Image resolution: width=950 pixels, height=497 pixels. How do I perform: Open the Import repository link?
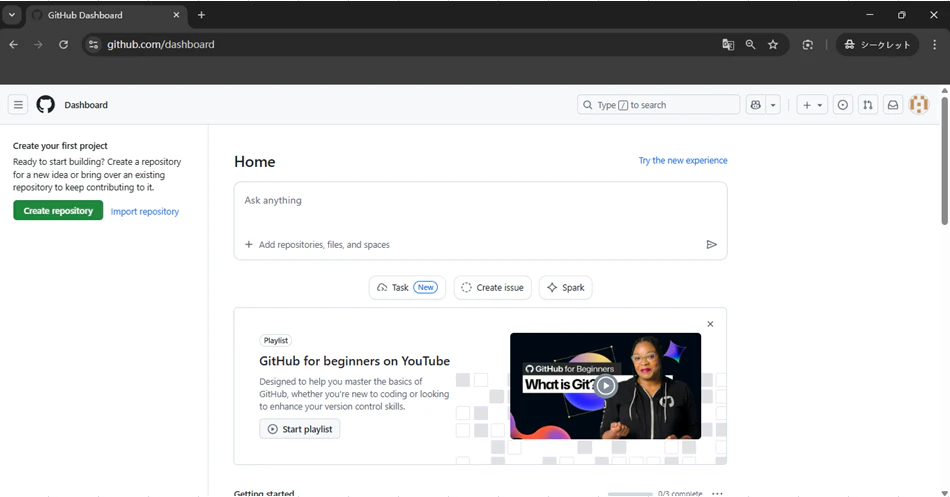pos(145,212)
